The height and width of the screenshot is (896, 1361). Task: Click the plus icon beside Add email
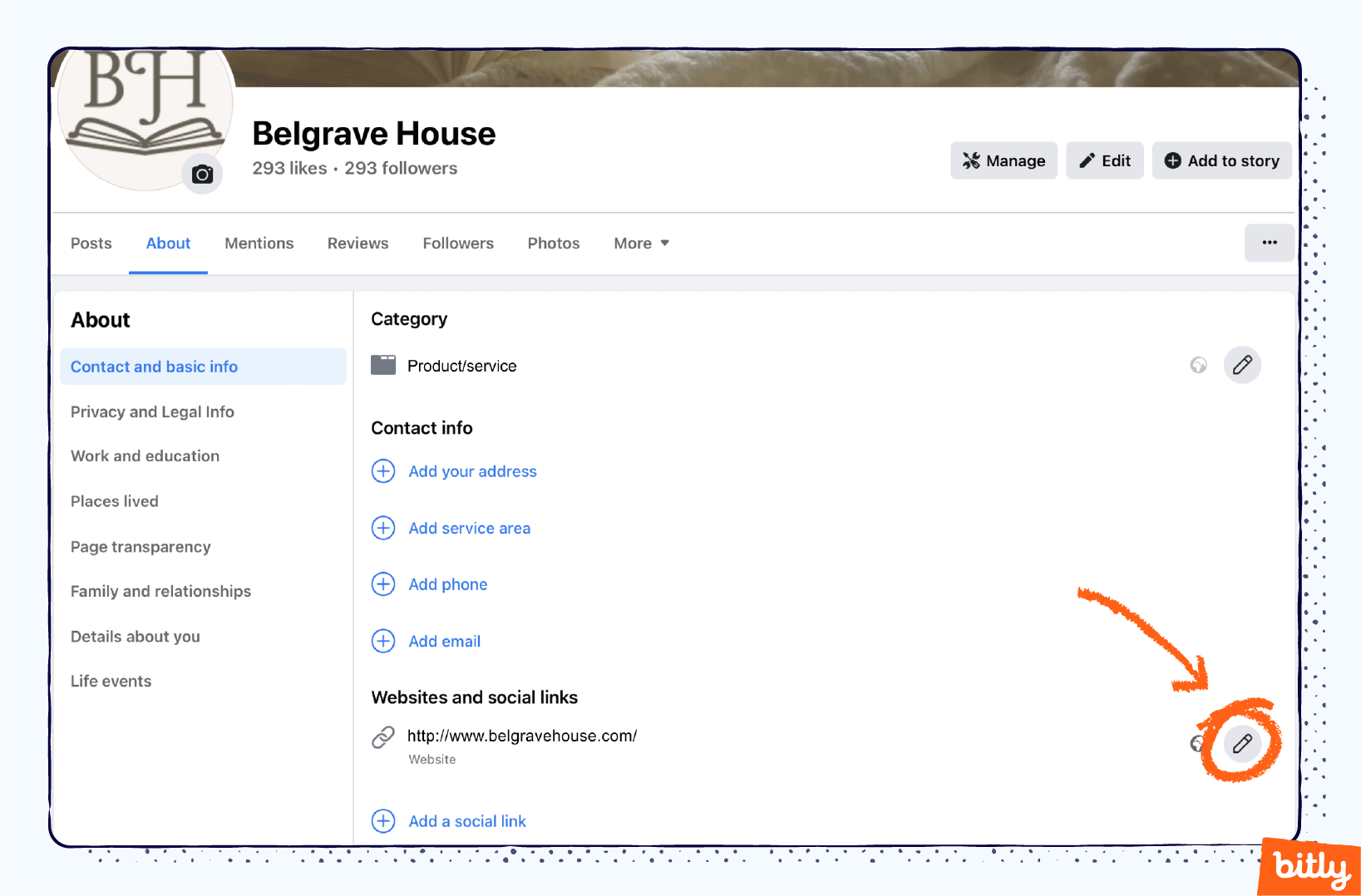383,641
